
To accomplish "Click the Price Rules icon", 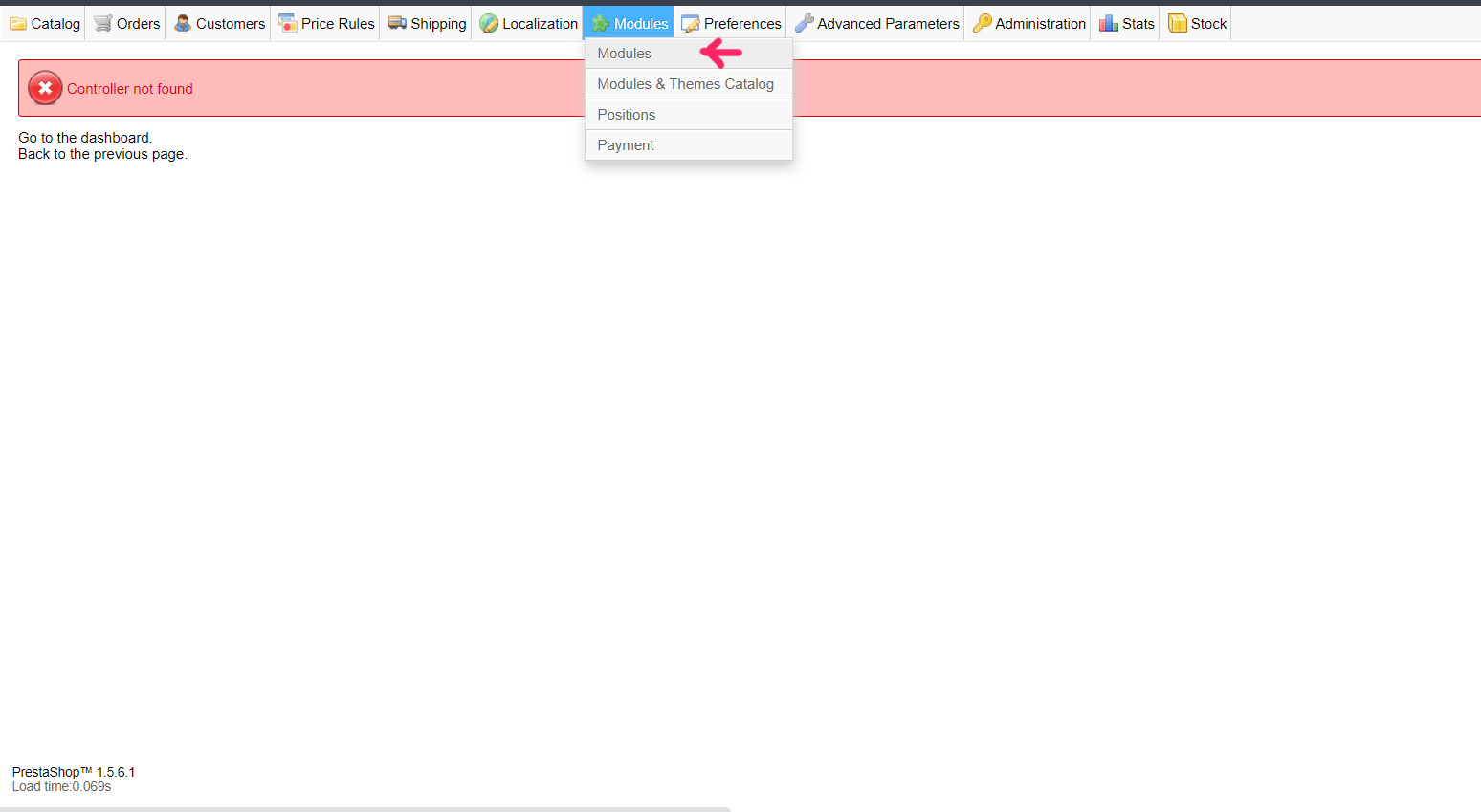I will (287, 23).
